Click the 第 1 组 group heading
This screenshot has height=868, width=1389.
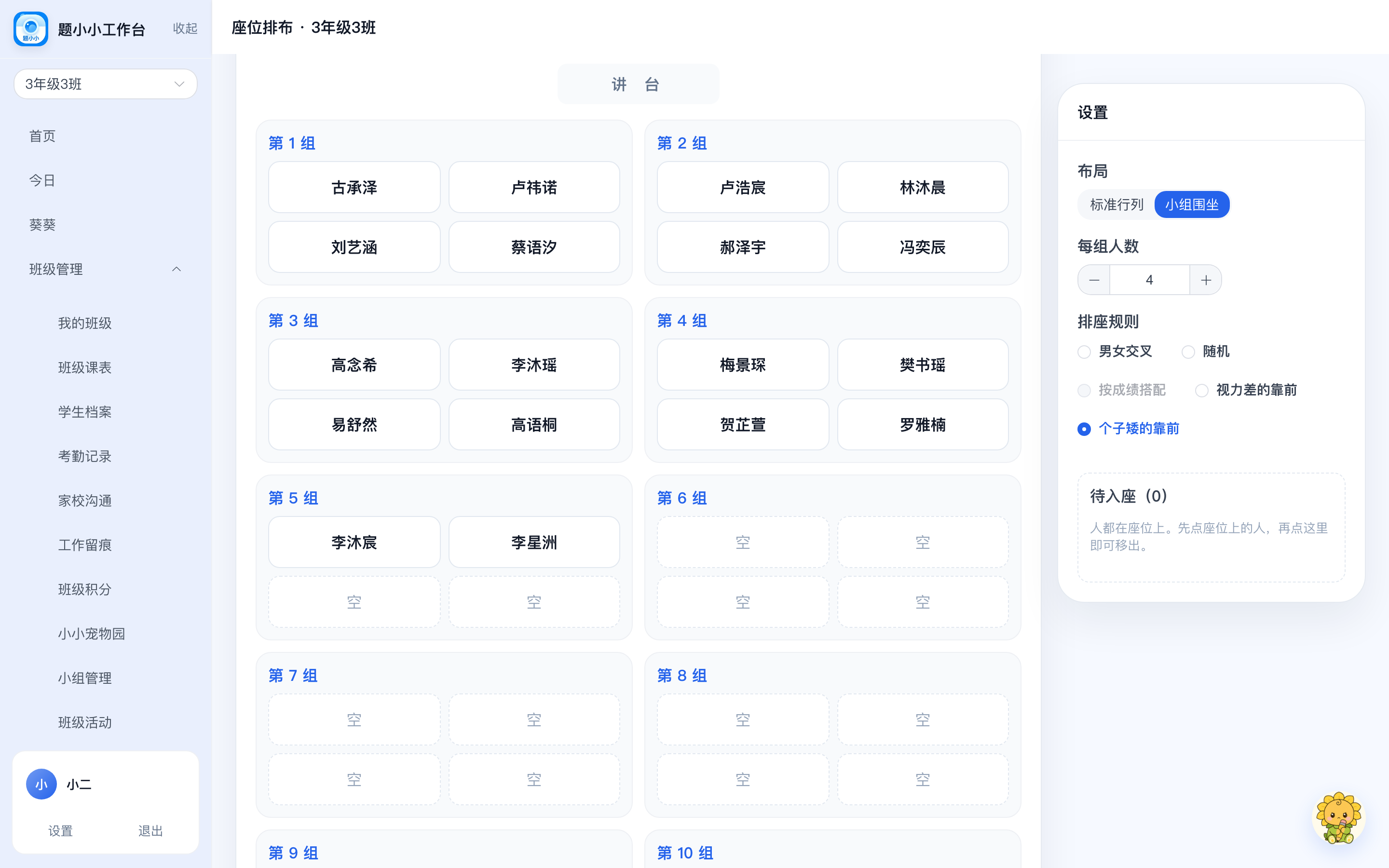tap(292, 143)
